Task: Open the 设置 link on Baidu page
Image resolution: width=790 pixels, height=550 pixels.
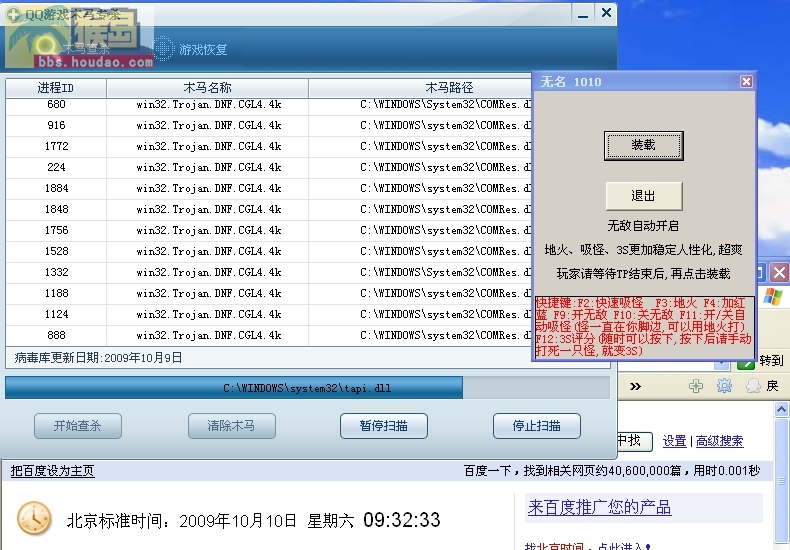Action: [x=674, y=441]
